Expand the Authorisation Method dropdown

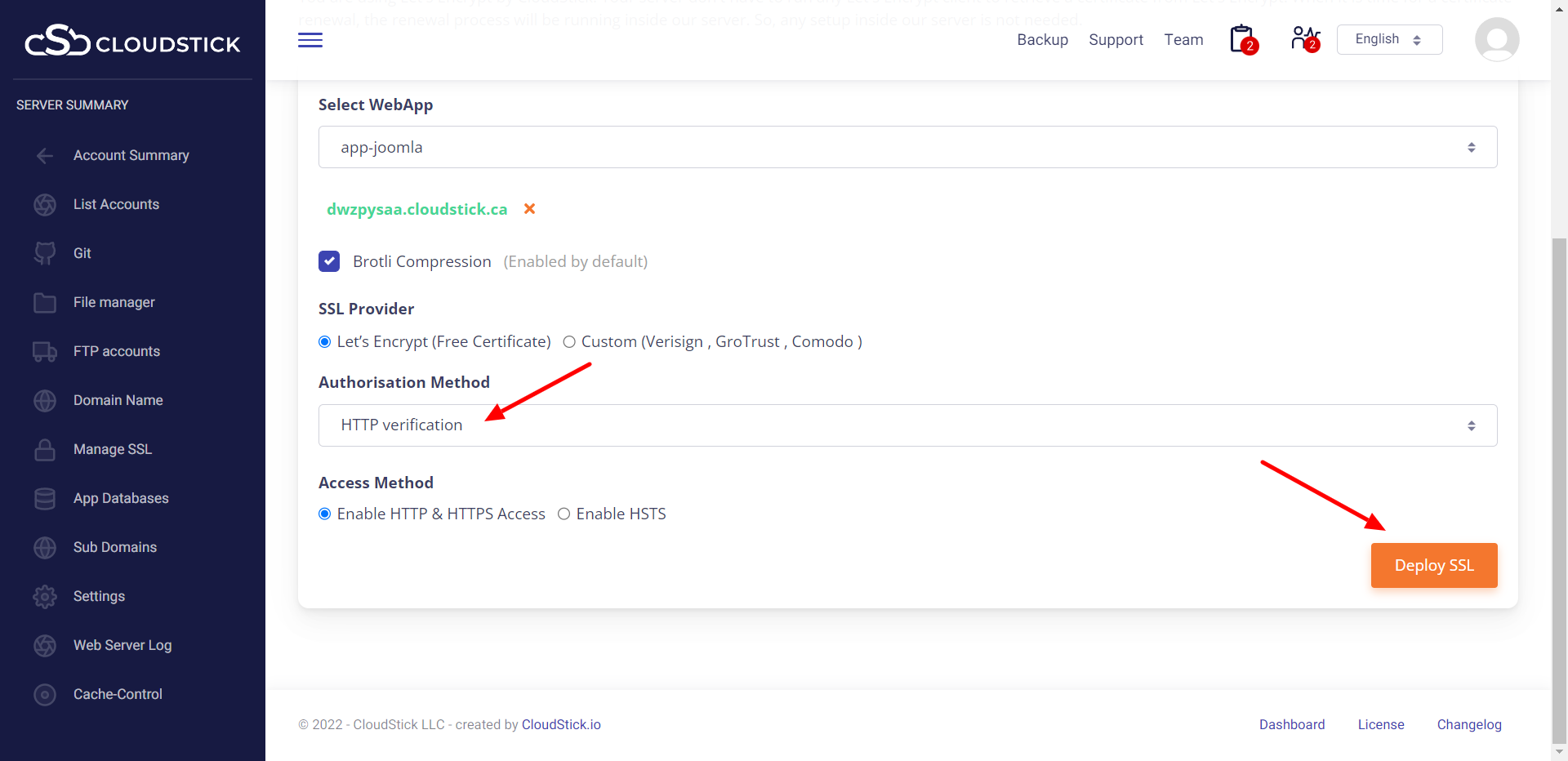point(906,425)
